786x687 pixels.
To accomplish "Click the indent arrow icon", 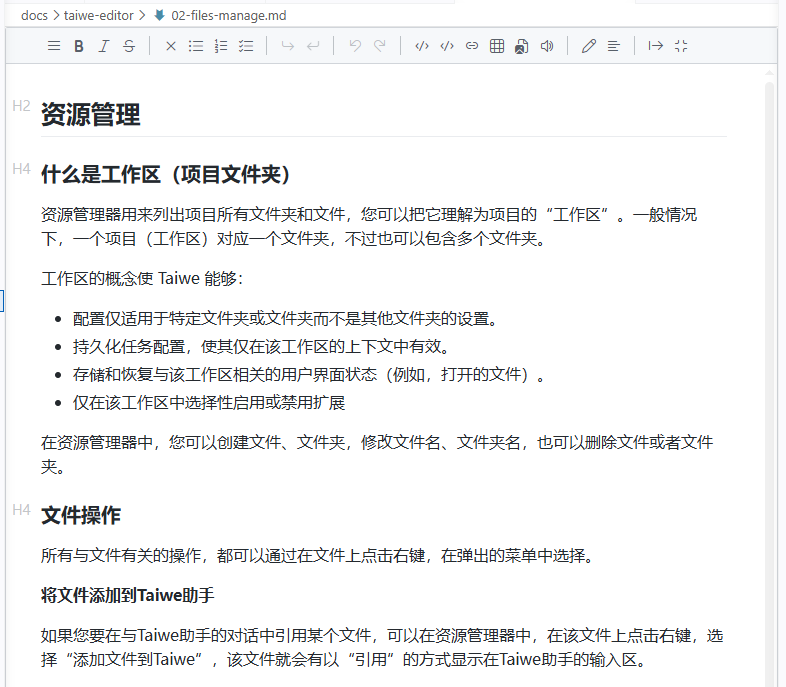I will click(x=655, y=46).
